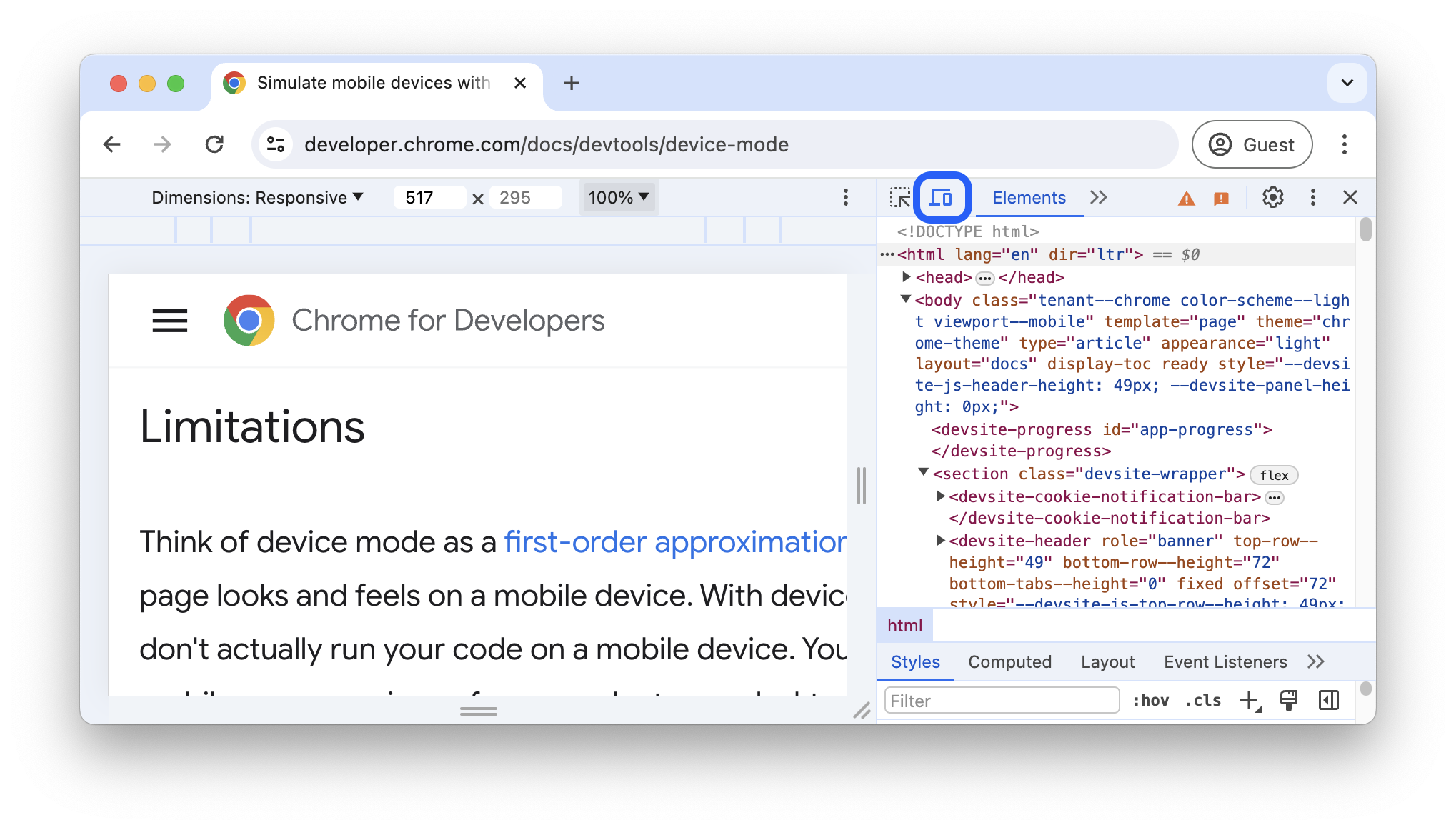This screenshot has height=830, width=1456.
Task: Click the inspect element cursor icon
Action: coord(900,197)
